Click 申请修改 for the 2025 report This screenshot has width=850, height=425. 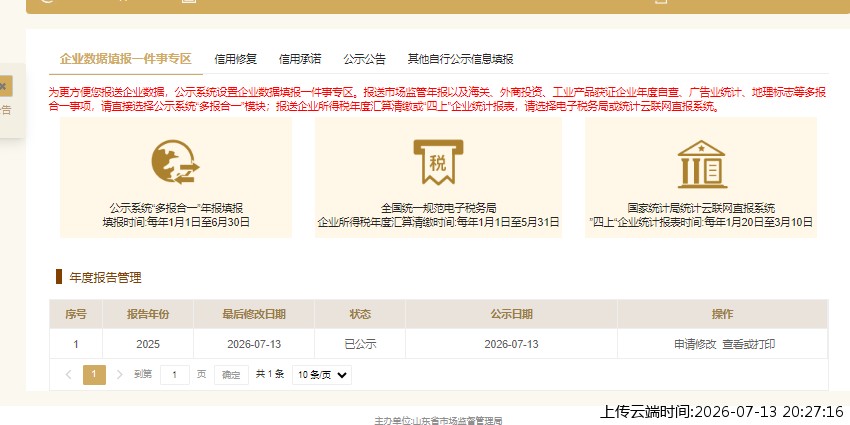695,344
